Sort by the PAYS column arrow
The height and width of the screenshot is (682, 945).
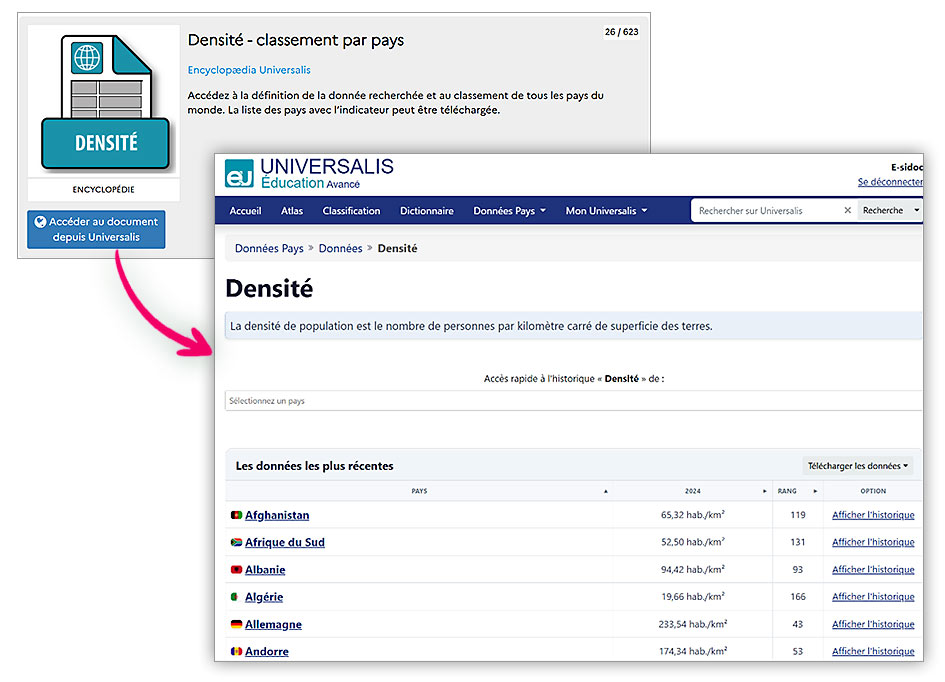[605, 492]
